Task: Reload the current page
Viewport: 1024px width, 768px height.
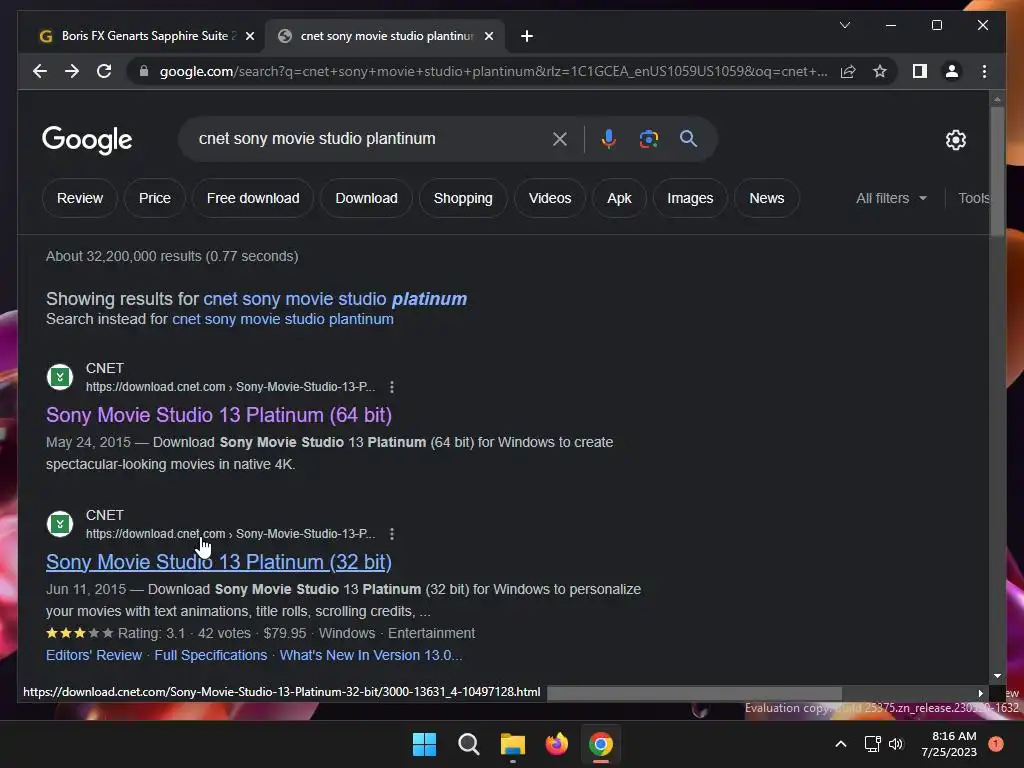Action: click(104, 71)
